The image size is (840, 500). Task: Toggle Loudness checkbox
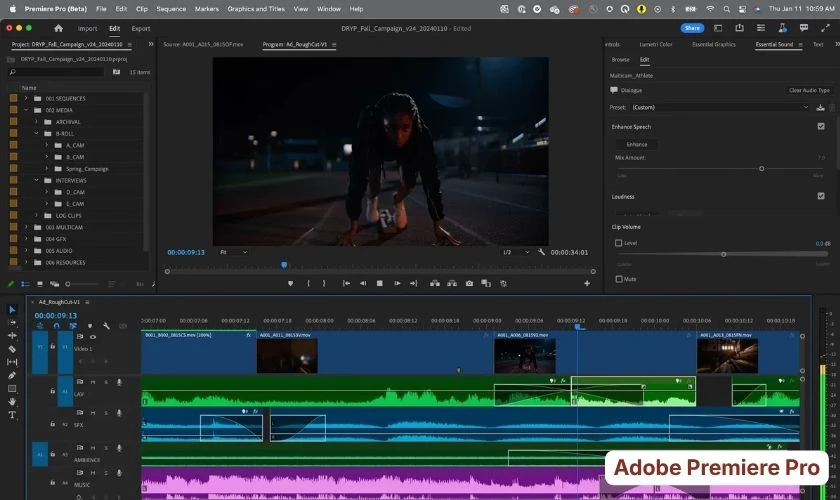click(x=821, y=196)
